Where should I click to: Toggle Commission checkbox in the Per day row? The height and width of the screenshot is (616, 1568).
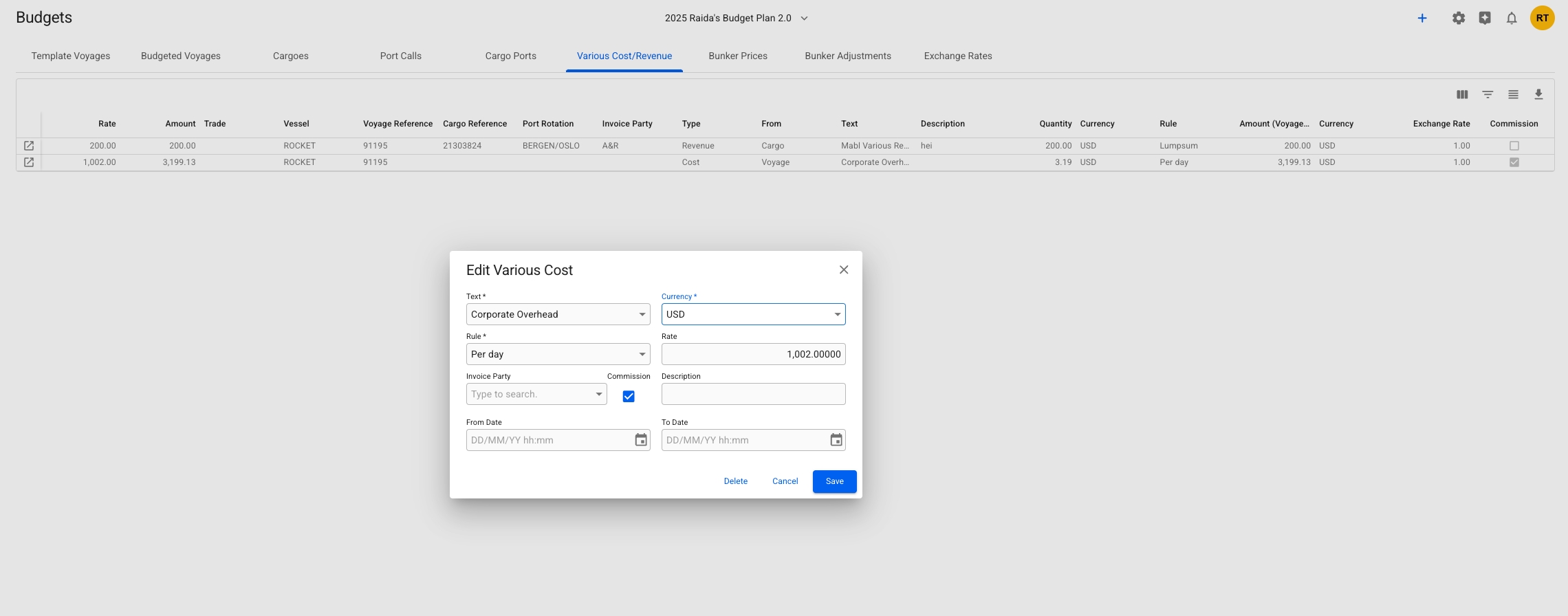click(x=1514, y=162)
